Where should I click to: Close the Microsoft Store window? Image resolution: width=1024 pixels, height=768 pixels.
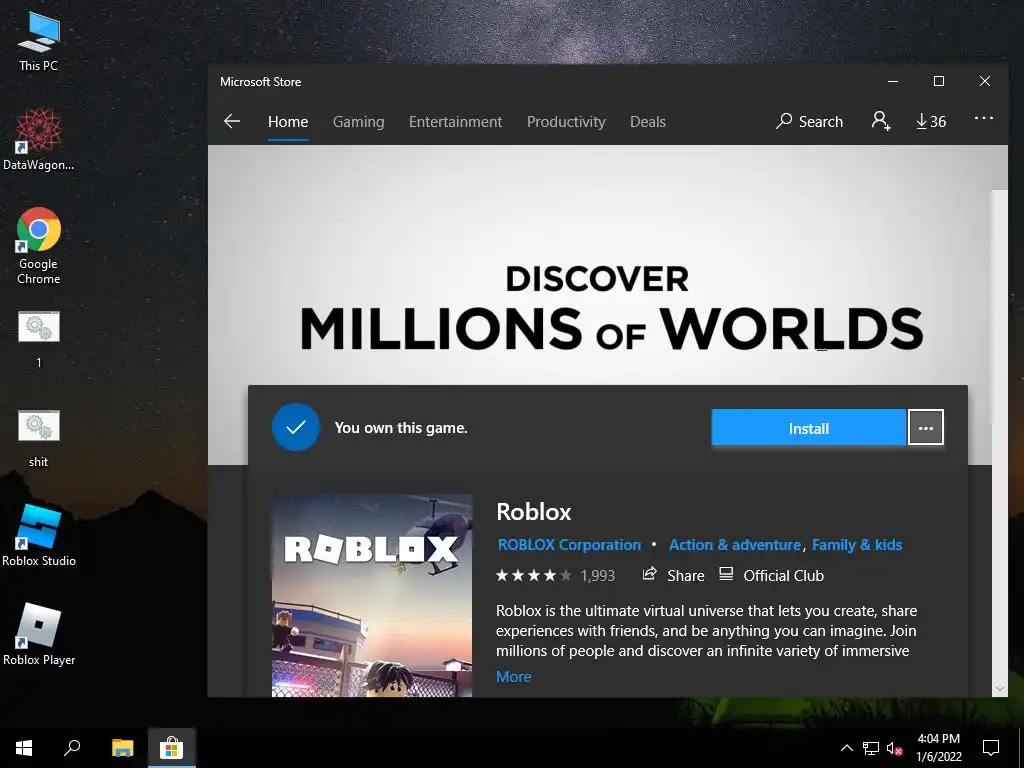coord(985,81)
